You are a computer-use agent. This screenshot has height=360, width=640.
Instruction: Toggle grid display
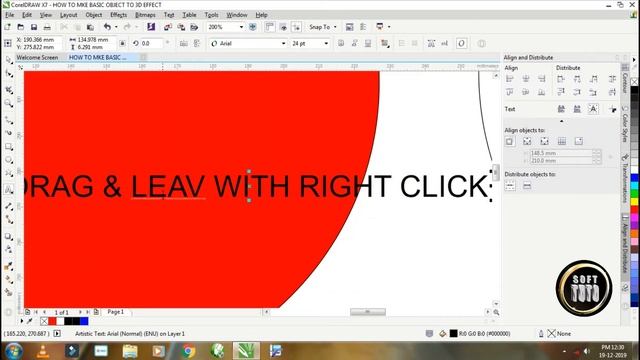click(283, 27)
